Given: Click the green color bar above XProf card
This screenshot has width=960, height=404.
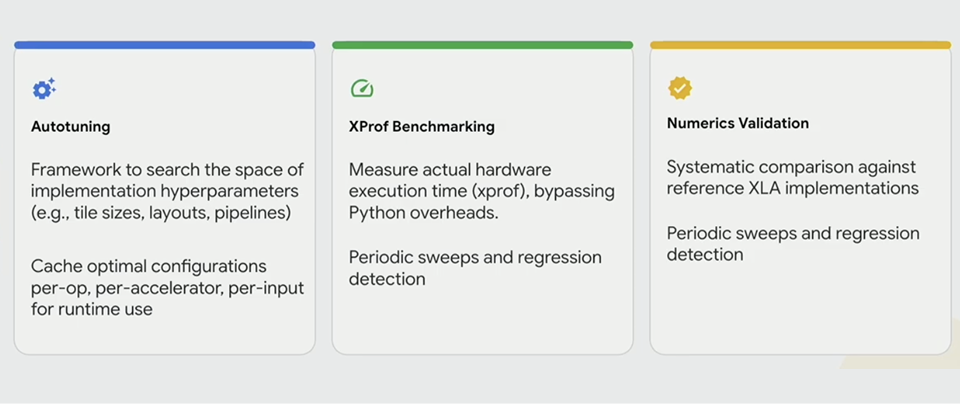Looking at the screenshot, I should [x=482, y=45].
